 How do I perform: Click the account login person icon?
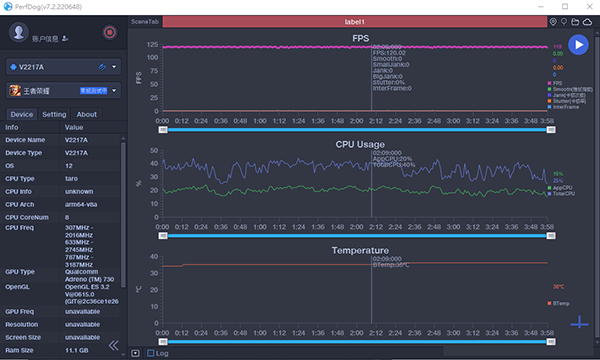click(65, 38)
